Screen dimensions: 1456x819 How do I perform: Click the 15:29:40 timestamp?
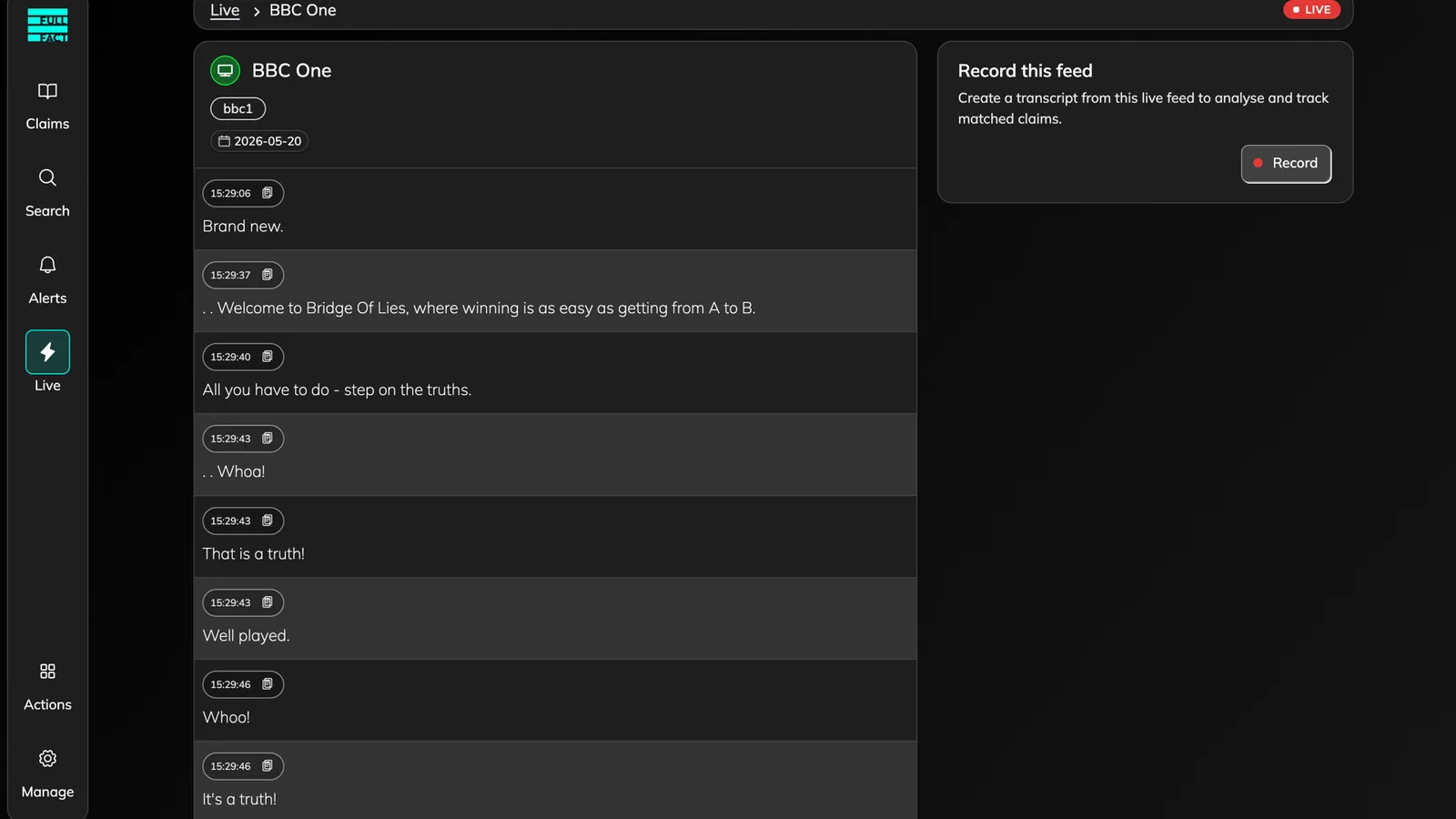point(230,357)
